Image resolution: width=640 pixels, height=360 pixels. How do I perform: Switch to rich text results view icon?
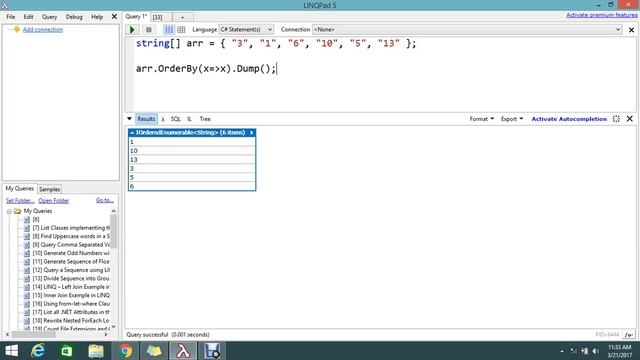(x=169, y=30)
